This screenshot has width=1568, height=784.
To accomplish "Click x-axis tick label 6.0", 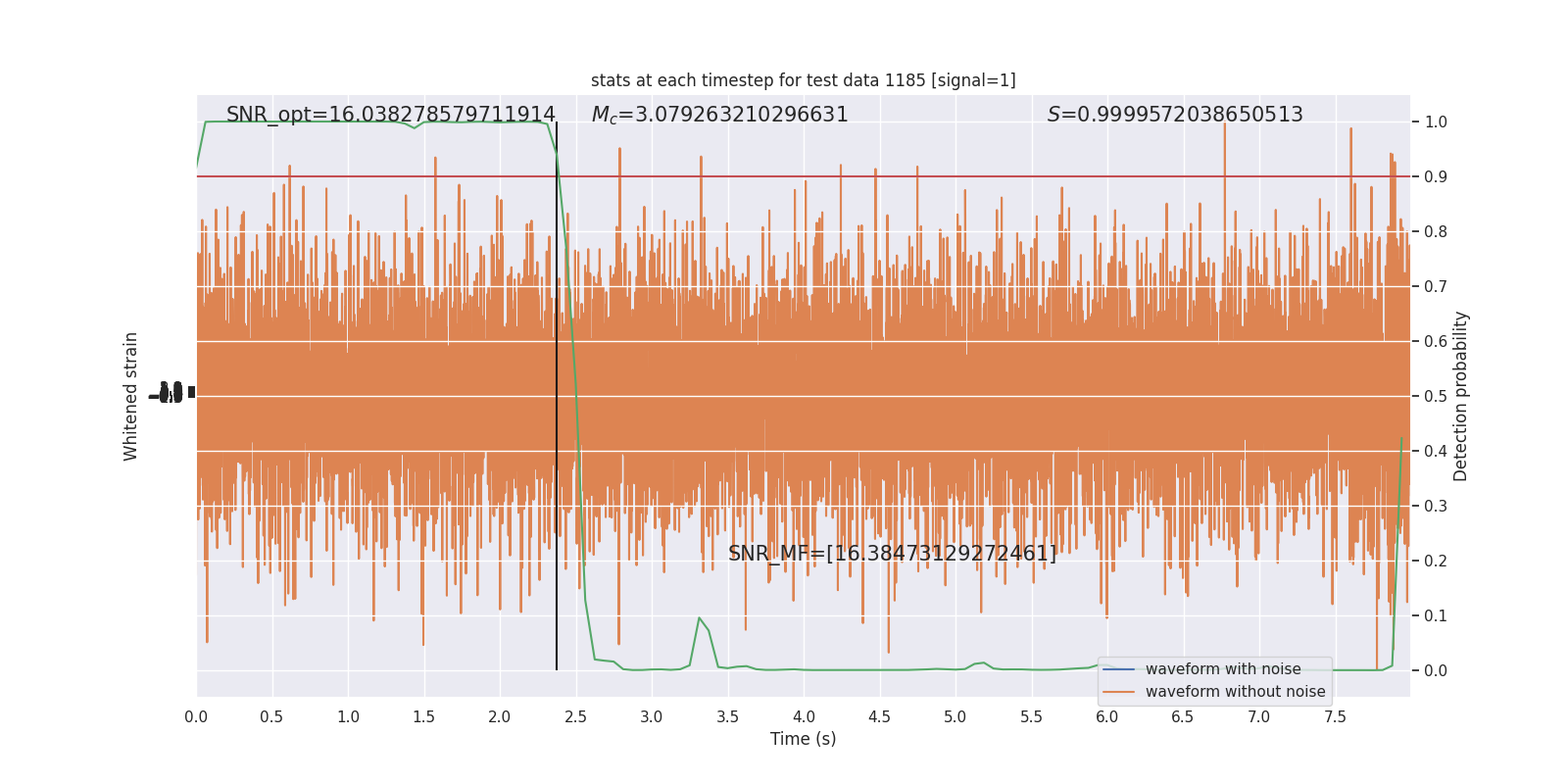I will click(1107, 717).
